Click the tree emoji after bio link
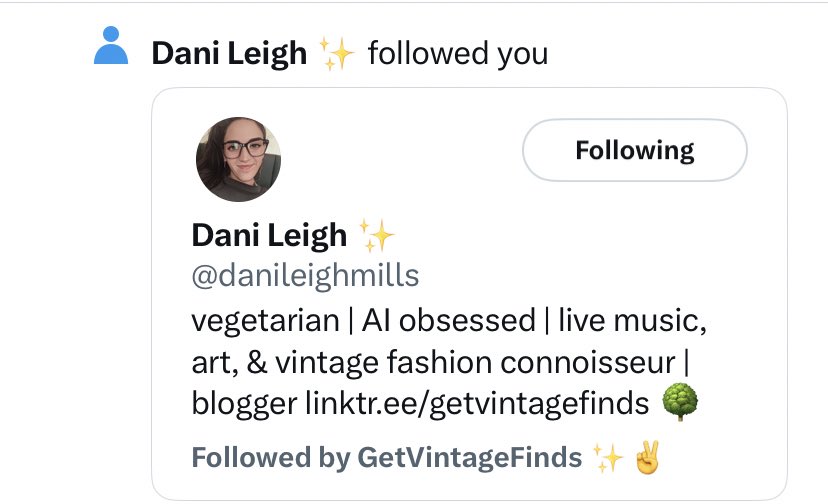 [x=680, y=402]
